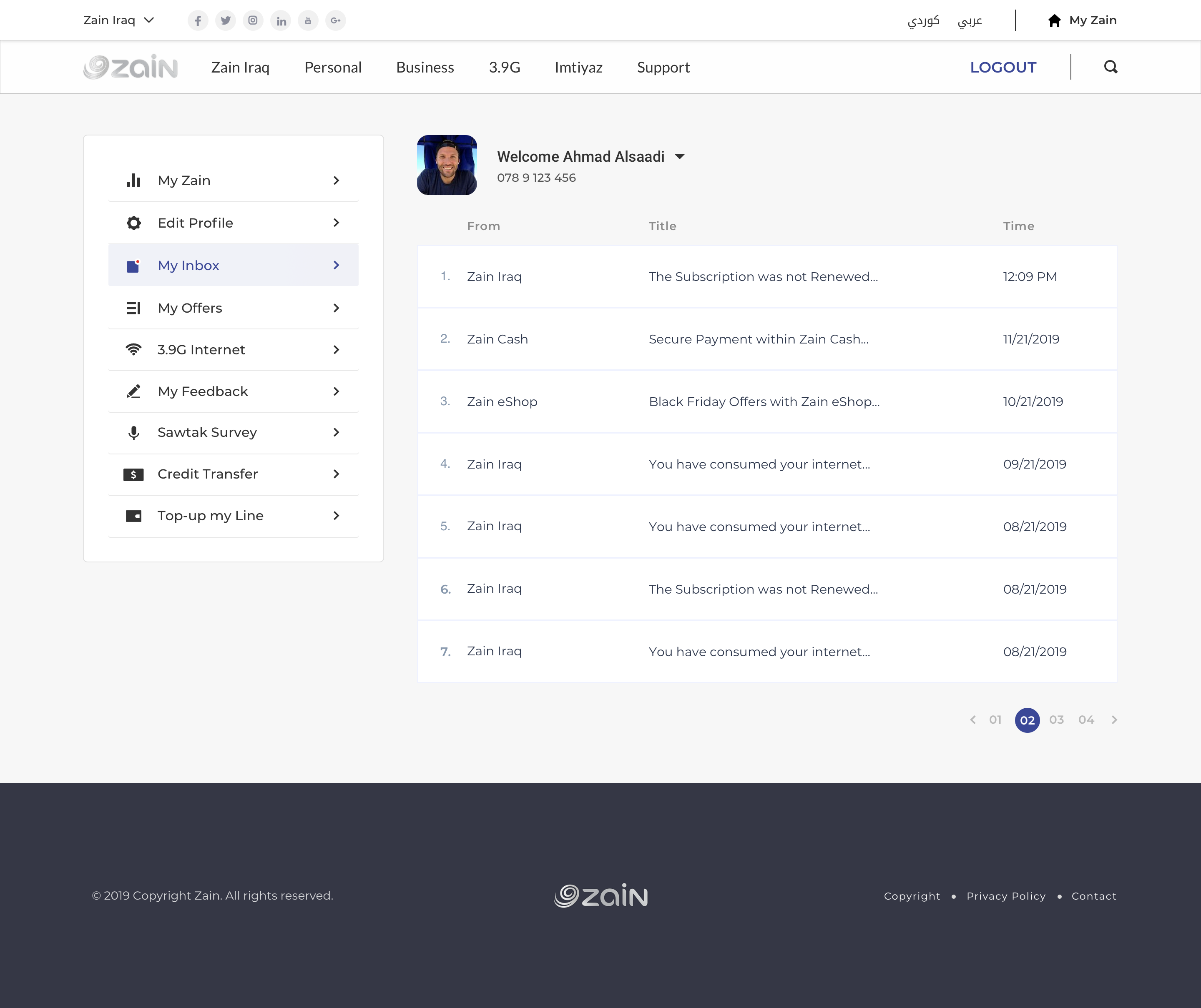
Task: Open the LinkedIn social icon
Action: click(x=281, y=20)
